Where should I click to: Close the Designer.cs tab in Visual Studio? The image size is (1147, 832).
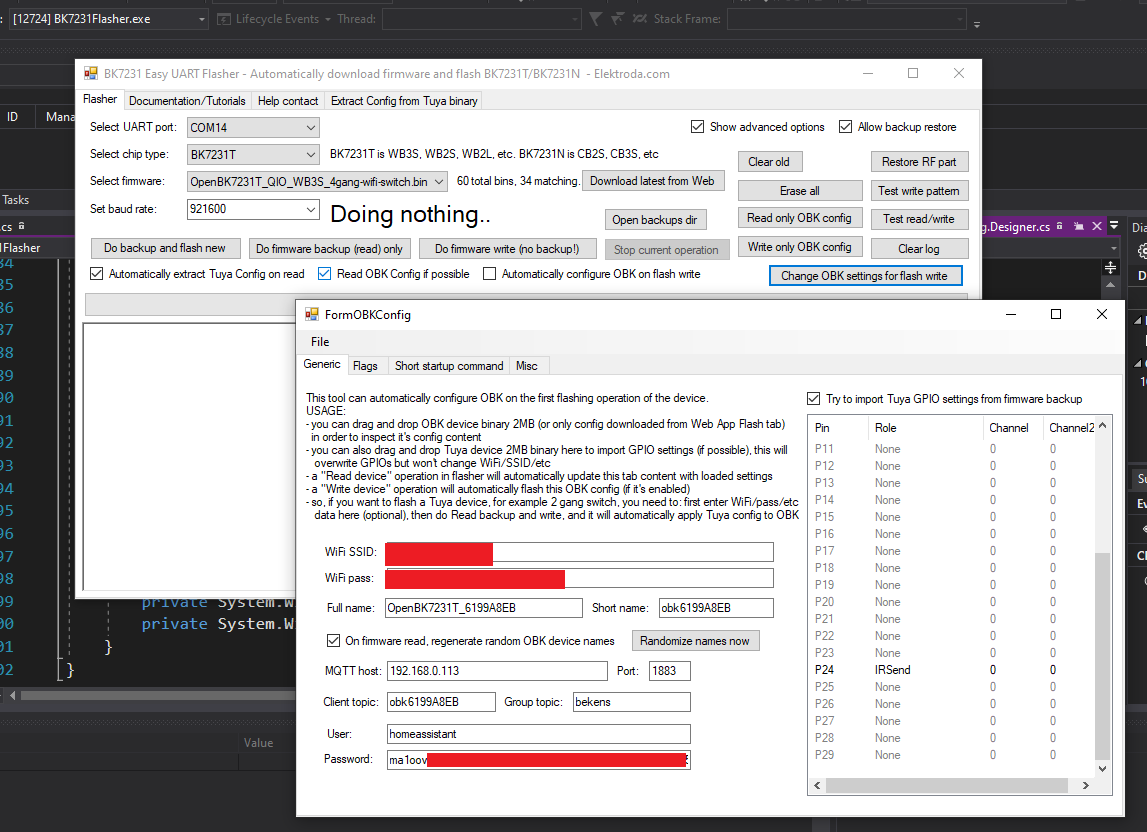coord(1097,227)
